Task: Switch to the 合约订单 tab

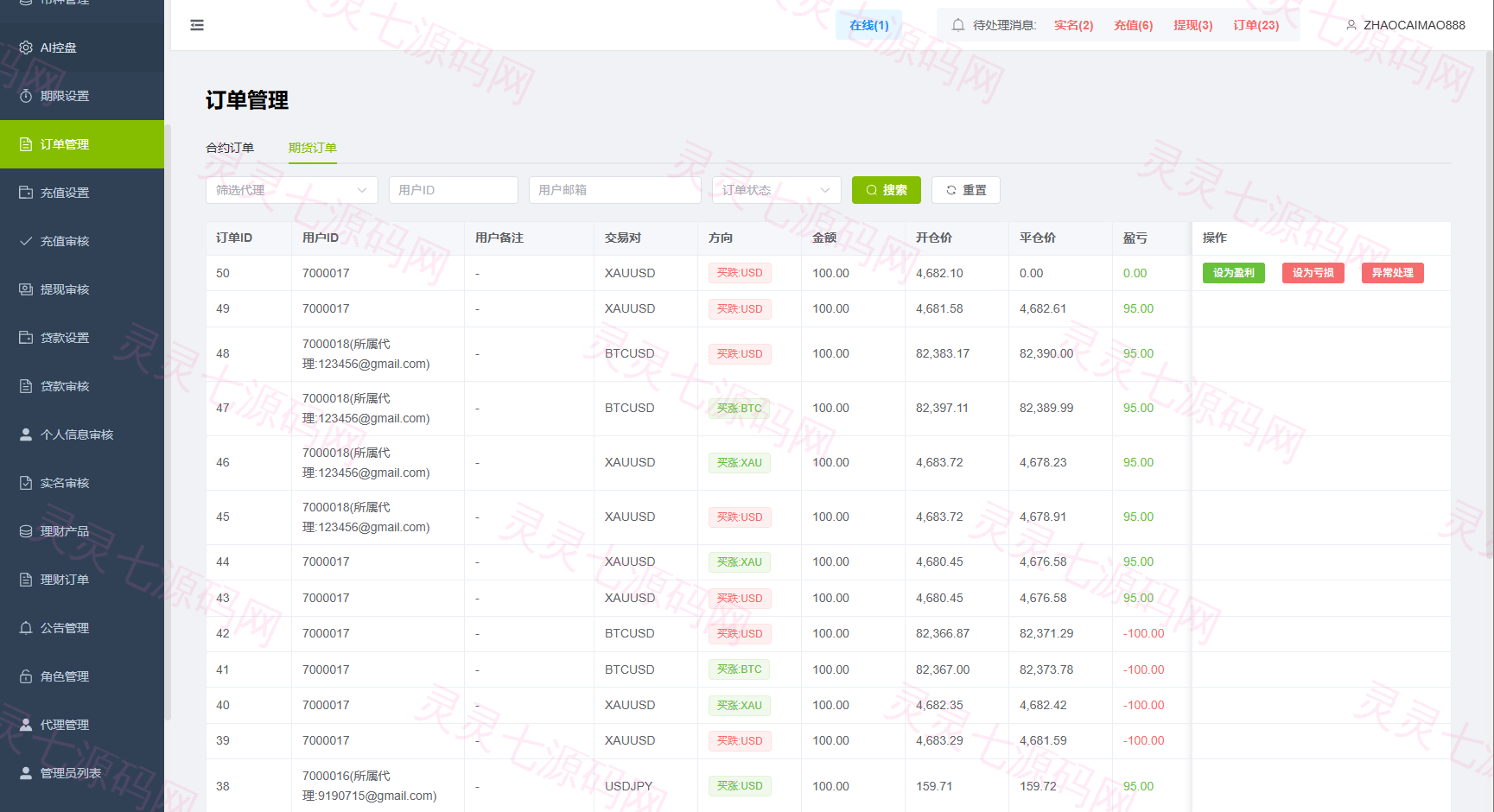Action: tap(230, 148)
